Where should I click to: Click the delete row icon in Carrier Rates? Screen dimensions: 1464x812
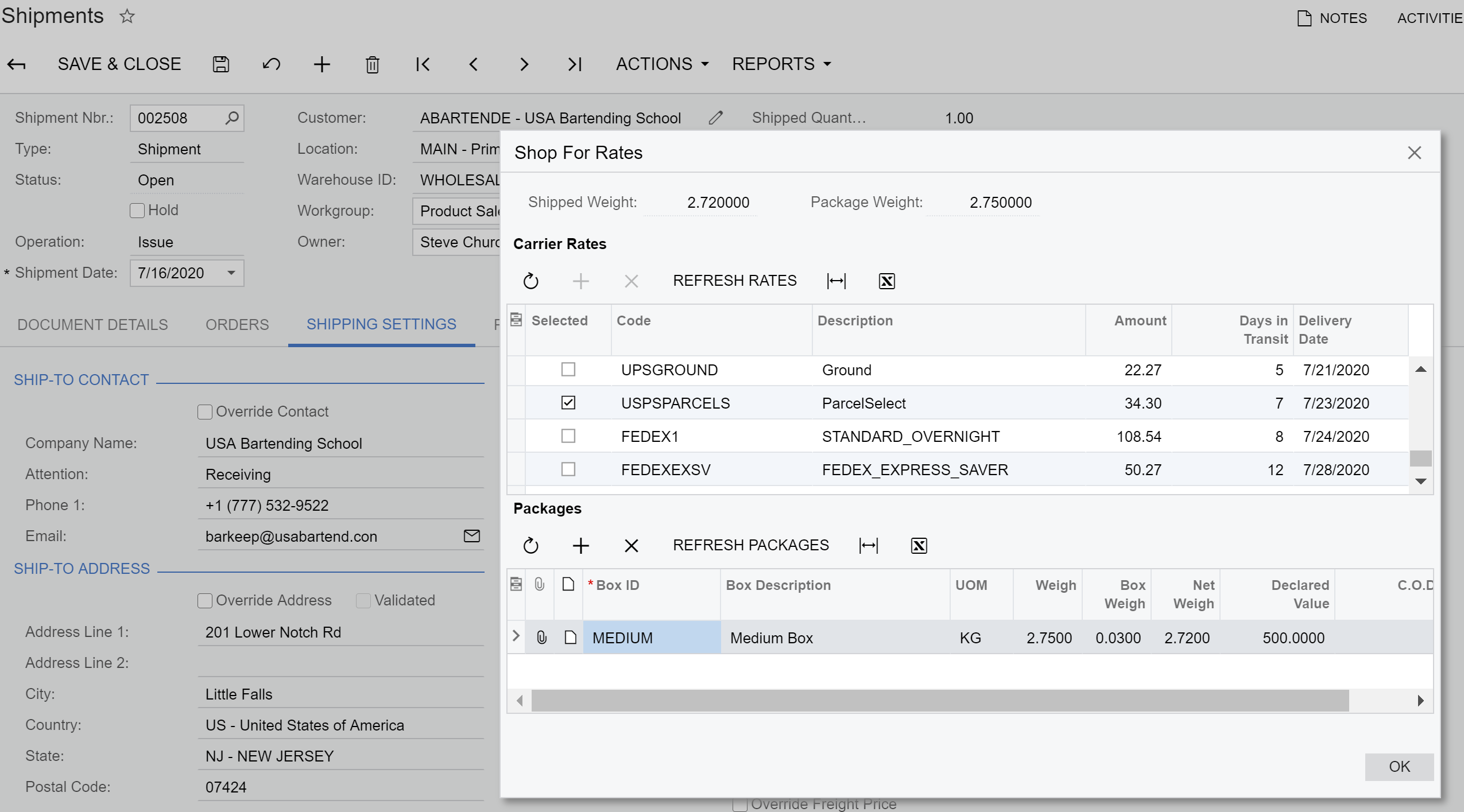pyautogui.click(x=631, y=280)
